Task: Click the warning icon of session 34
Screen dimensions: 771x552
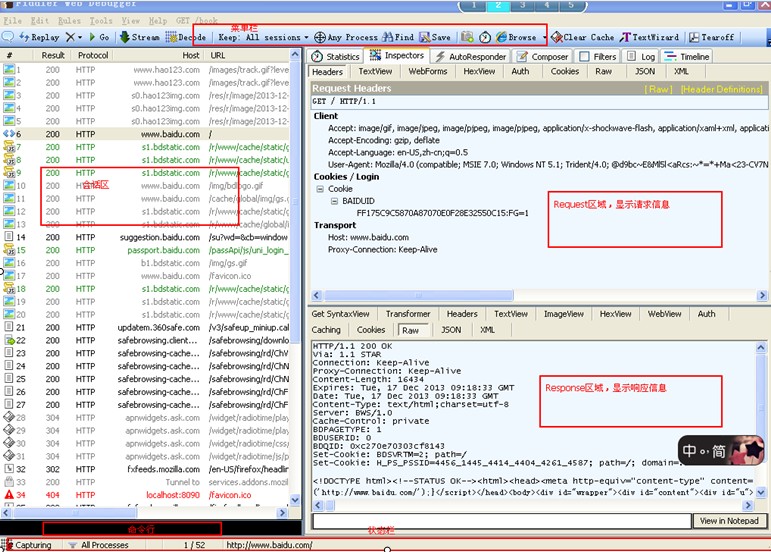Action: pos(9,494)
